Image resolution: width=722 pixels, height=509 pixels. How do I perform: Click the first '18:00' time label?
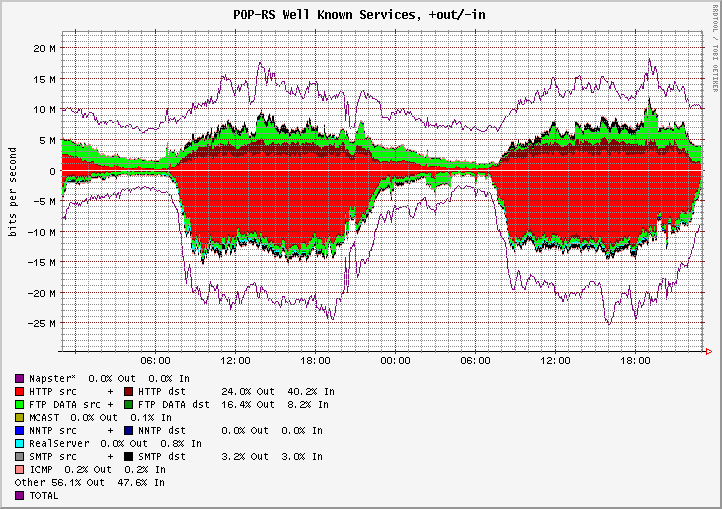[315, 360]
